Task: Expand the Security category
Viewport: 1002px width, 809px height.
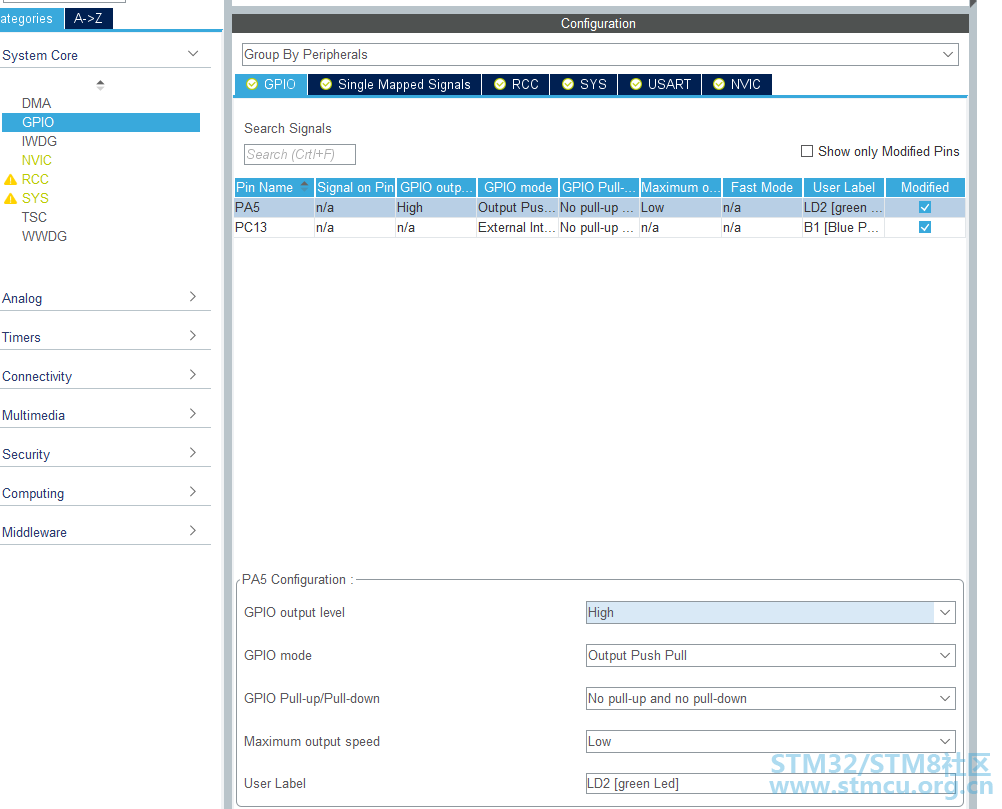Action: coord(193,452)
